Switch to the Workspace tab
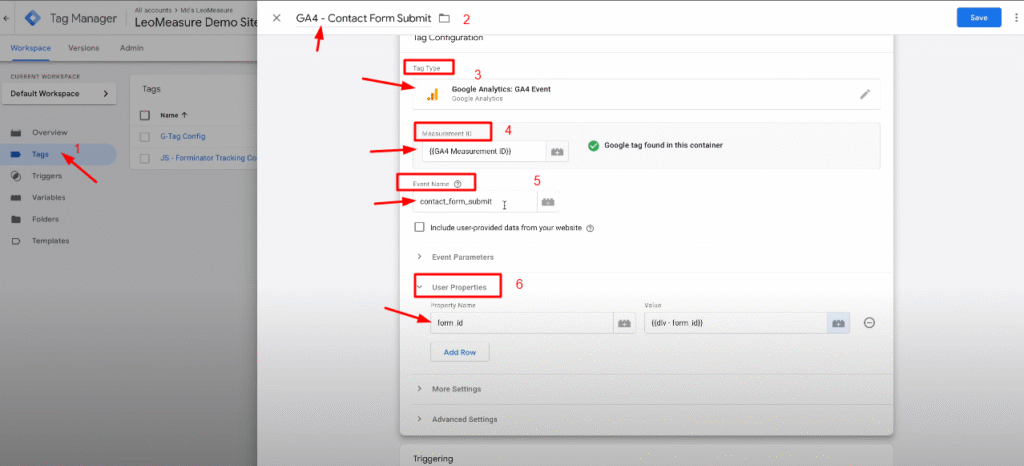 point(30,48)
